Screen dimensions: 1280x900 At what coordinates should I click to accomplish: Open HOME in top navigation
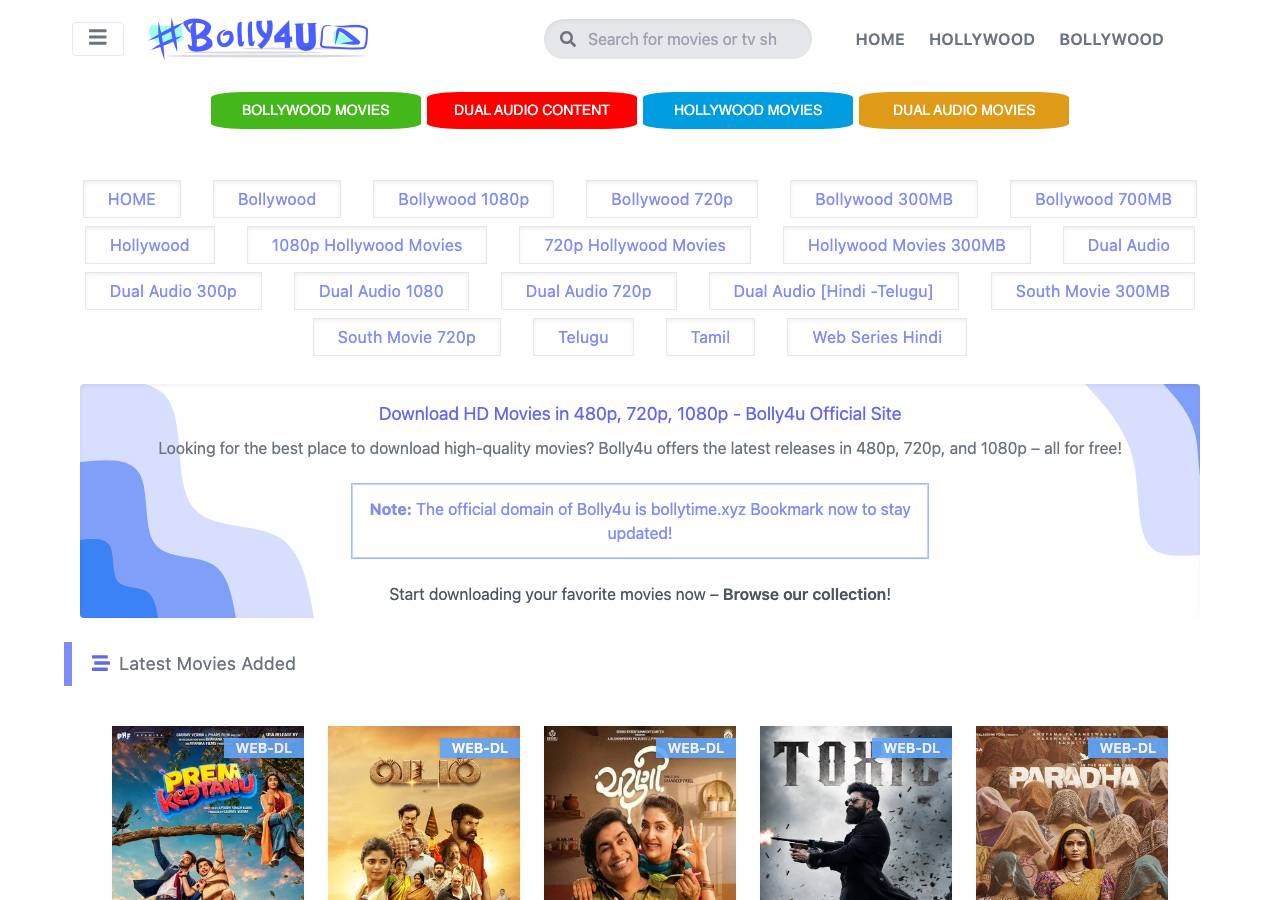point(880,39)
